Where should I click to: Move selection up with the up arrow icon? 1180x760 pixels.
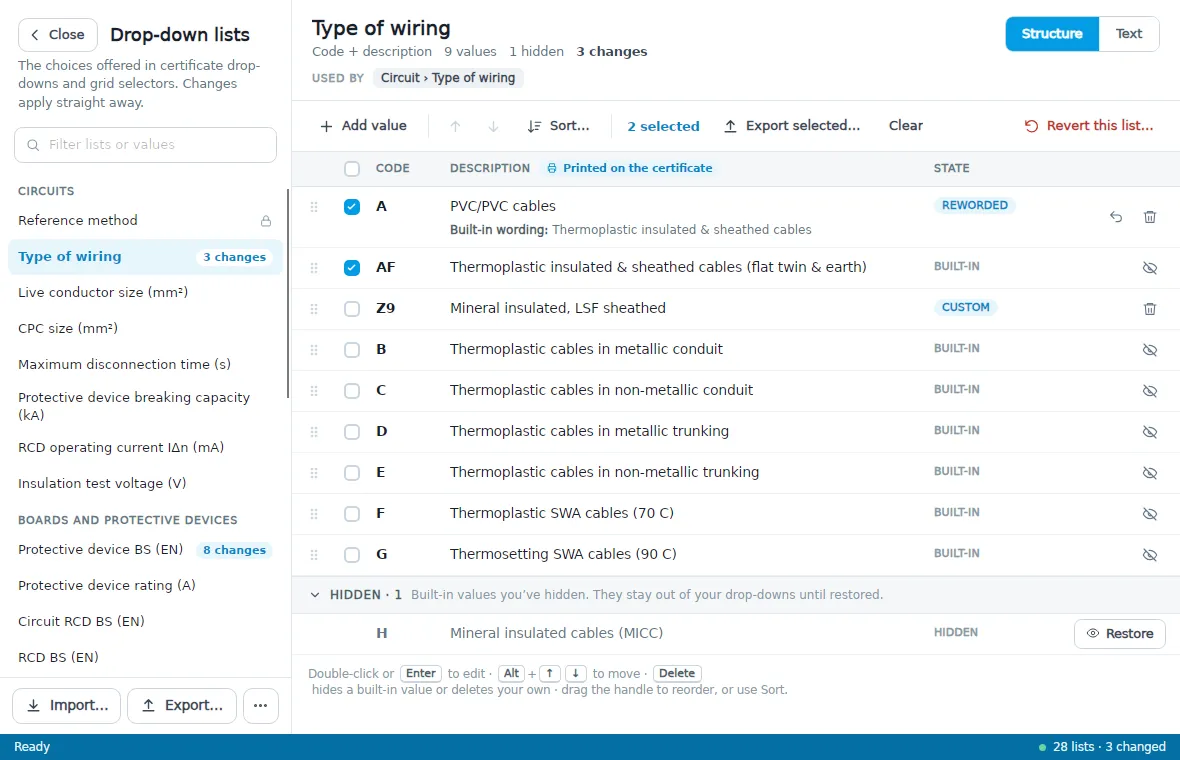455,126
